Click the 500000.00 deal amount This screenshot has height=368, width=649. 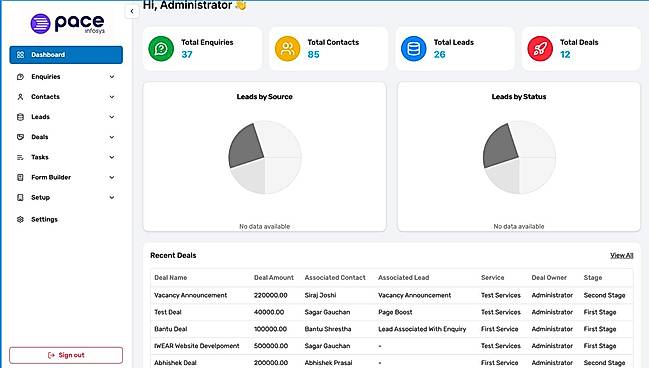click(x=271, y=346)
